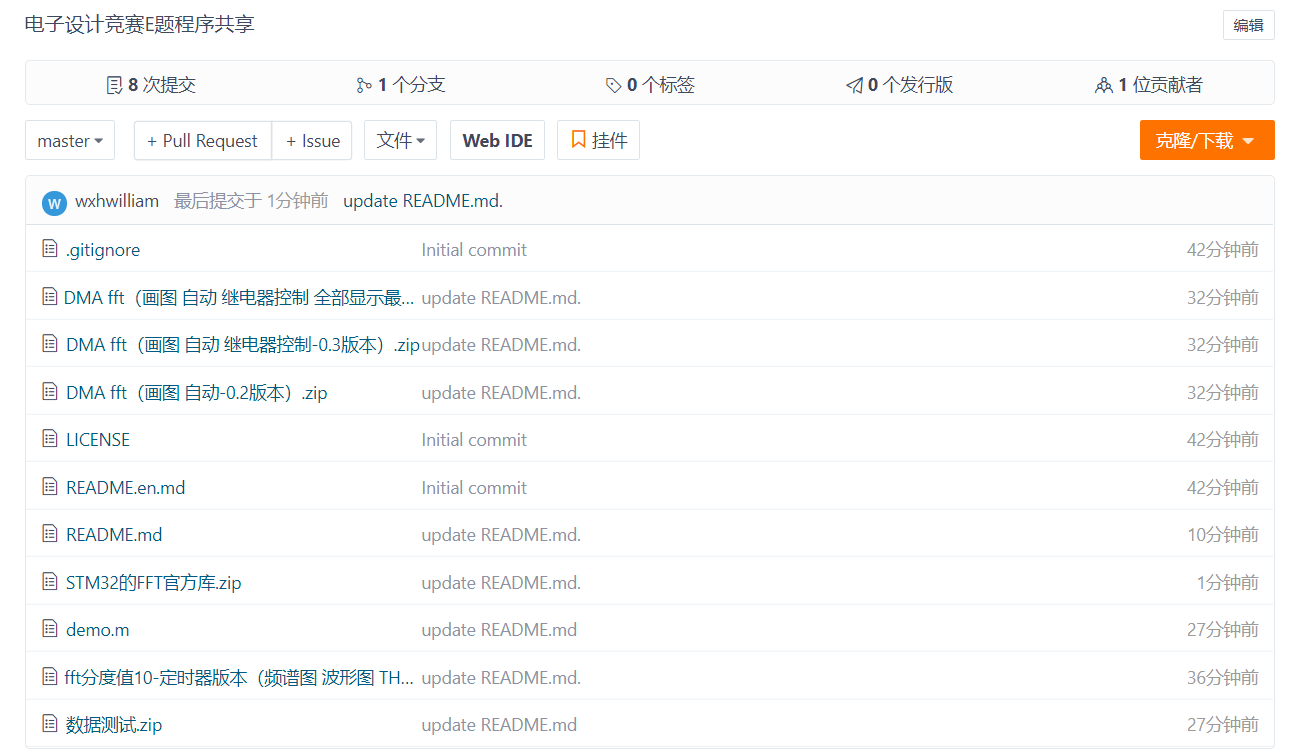Click commit message of demo.m row

pyautogui.click(x=499, y=629)
